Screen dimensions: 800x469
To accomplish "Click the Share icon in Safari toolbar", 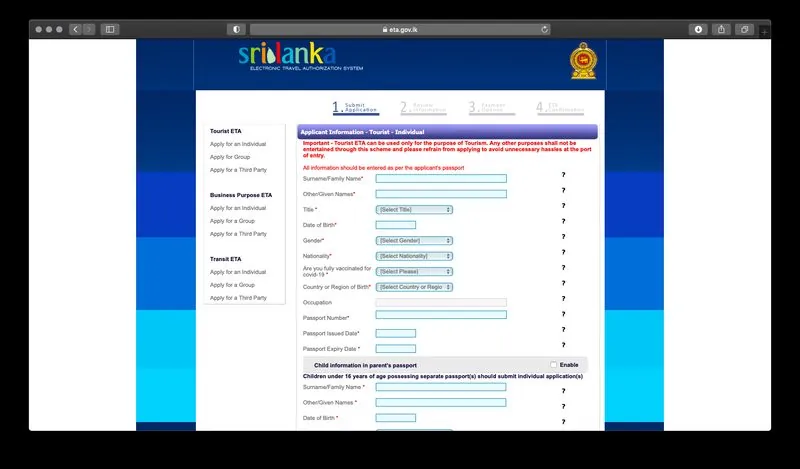I will click(721, 29).
